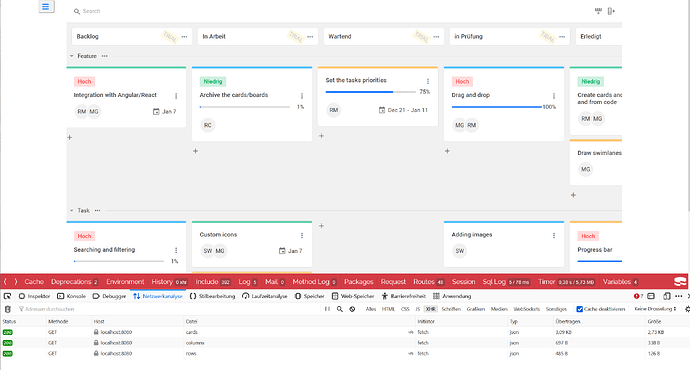Add a card below Integration with Angular/React
This screenshot has width=690, height=370.
(70, 137)
